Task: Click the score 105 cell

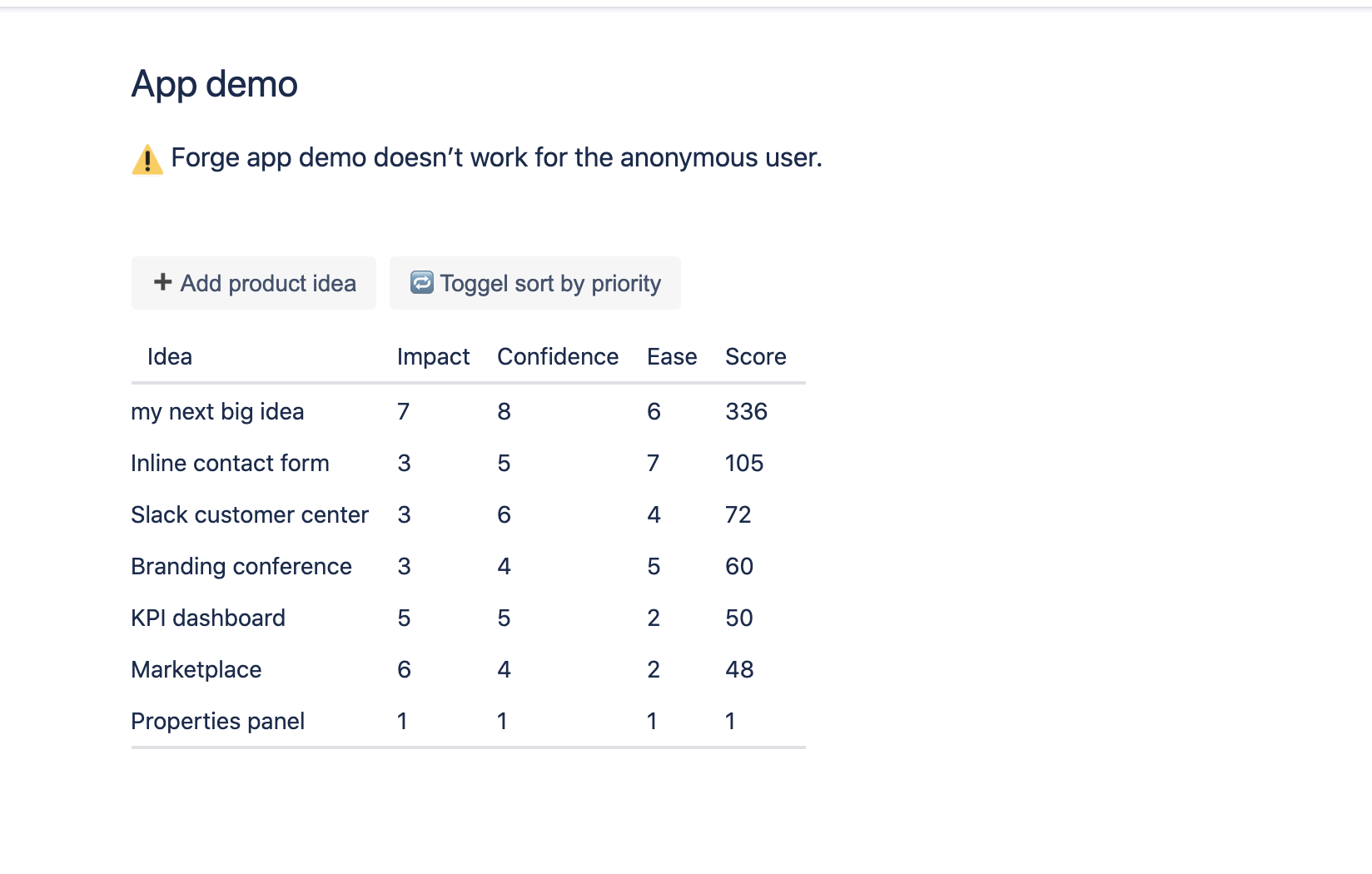Action: coord(744,464)
